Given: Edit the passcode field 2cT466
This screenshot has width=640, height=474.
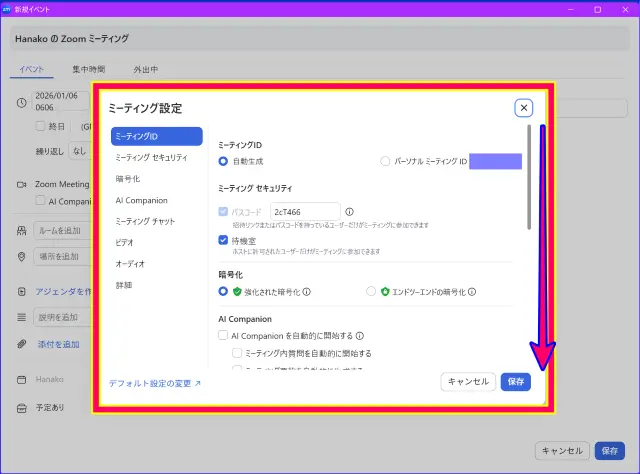Looking at the screenshot, I should click(x=305, y=211).
